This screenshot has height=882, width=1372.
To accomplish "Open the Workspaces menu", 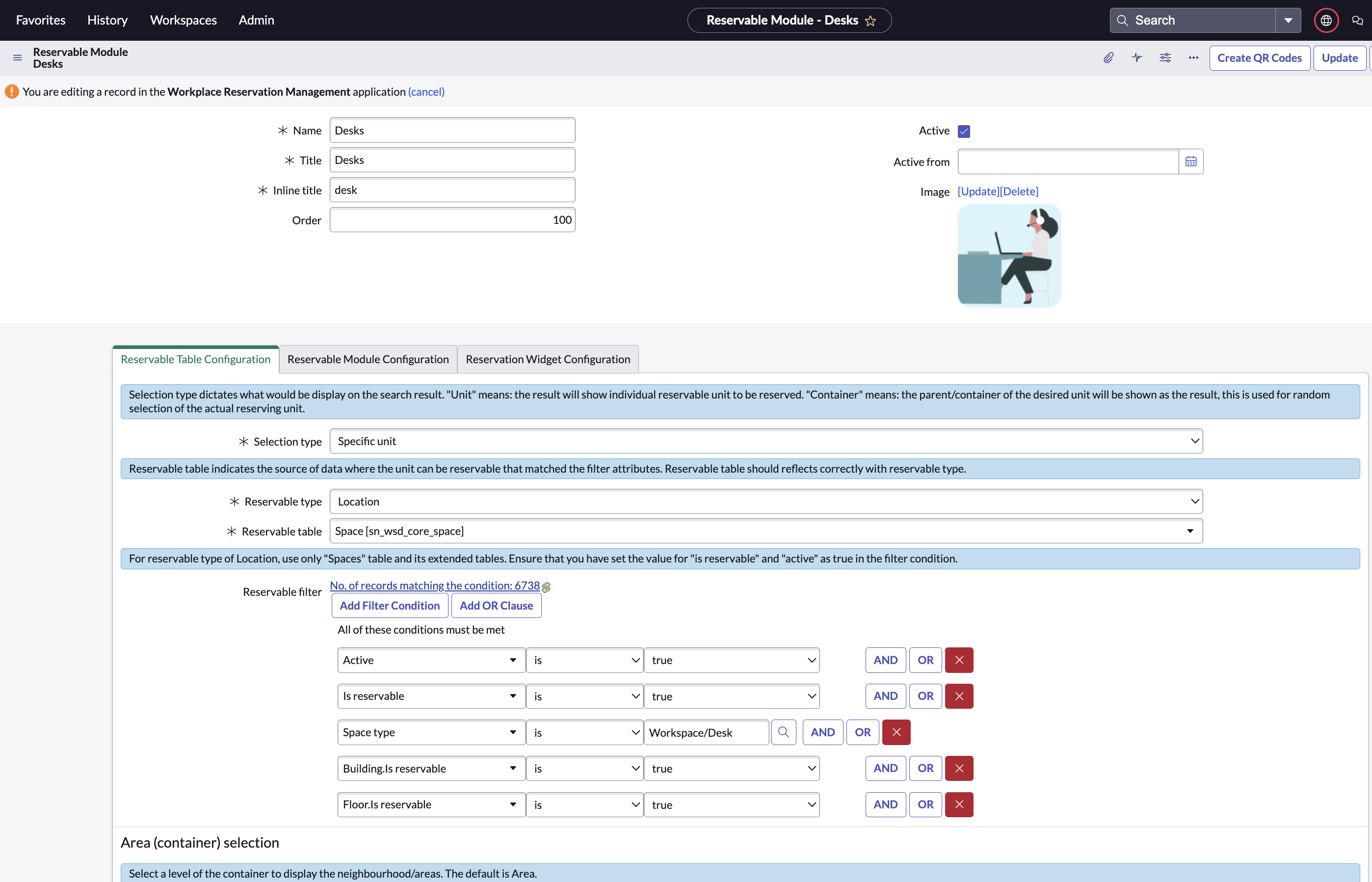I will [183, 20].
